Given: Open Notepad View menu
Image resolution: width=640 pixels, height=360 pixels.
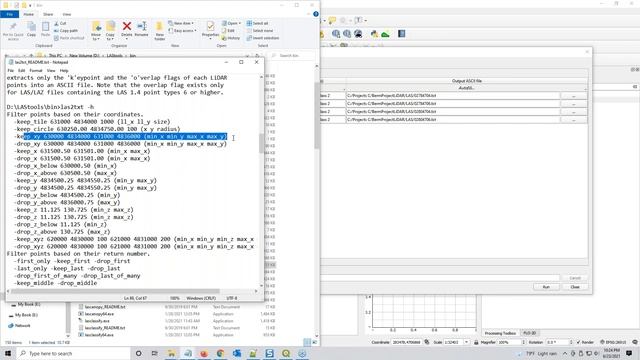Looking at the screenshot, I should click(x=51, y=71).
